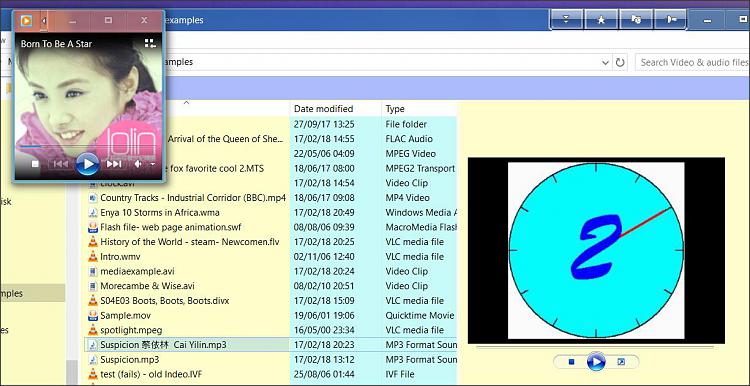The height and width of the screenshot is (386, 750).
Task: Sort files by Date modified column
Action: click(336, 109)
